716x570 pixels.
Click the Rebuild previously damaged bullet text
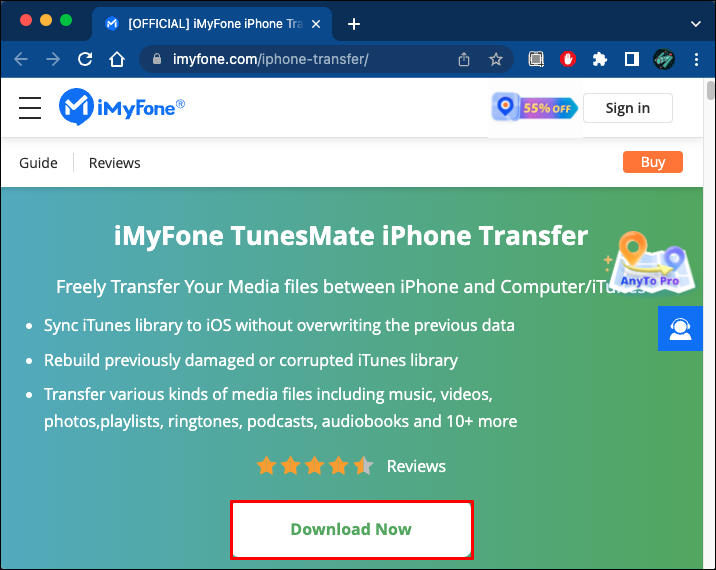point(251,360)
